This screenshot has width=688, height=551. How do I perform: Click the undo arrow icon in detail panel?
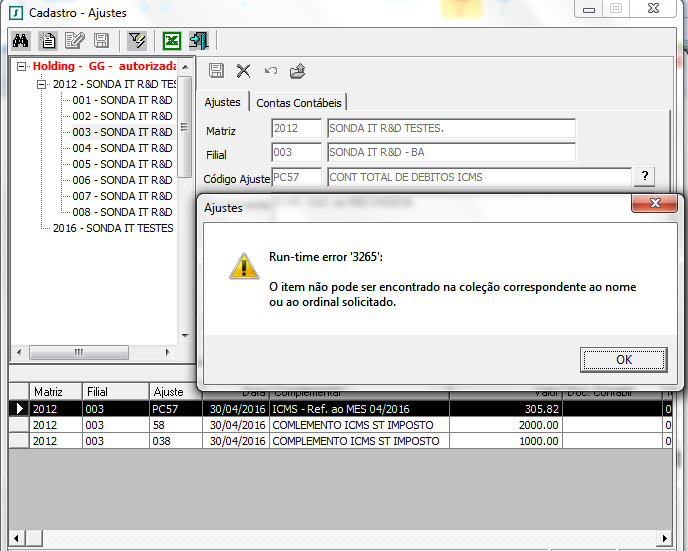pyautogui.click(x=271, y=71)
